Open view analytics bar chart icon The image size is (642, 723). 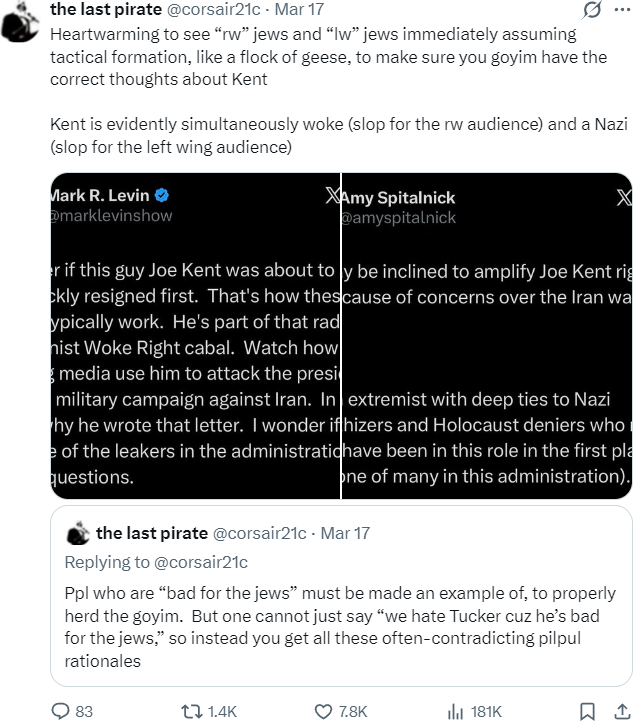[x=455, y=710]
